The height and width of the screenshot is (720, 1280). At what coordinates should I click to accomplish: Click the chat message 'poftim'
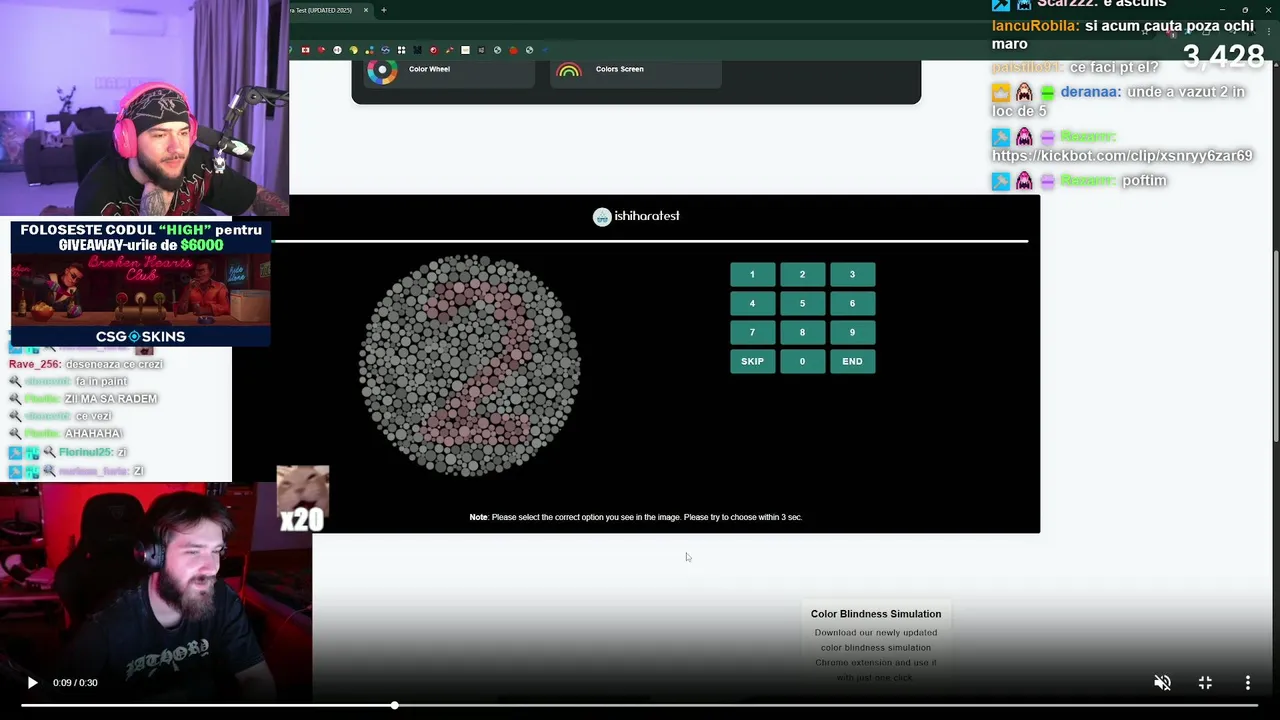(1145, 181)
